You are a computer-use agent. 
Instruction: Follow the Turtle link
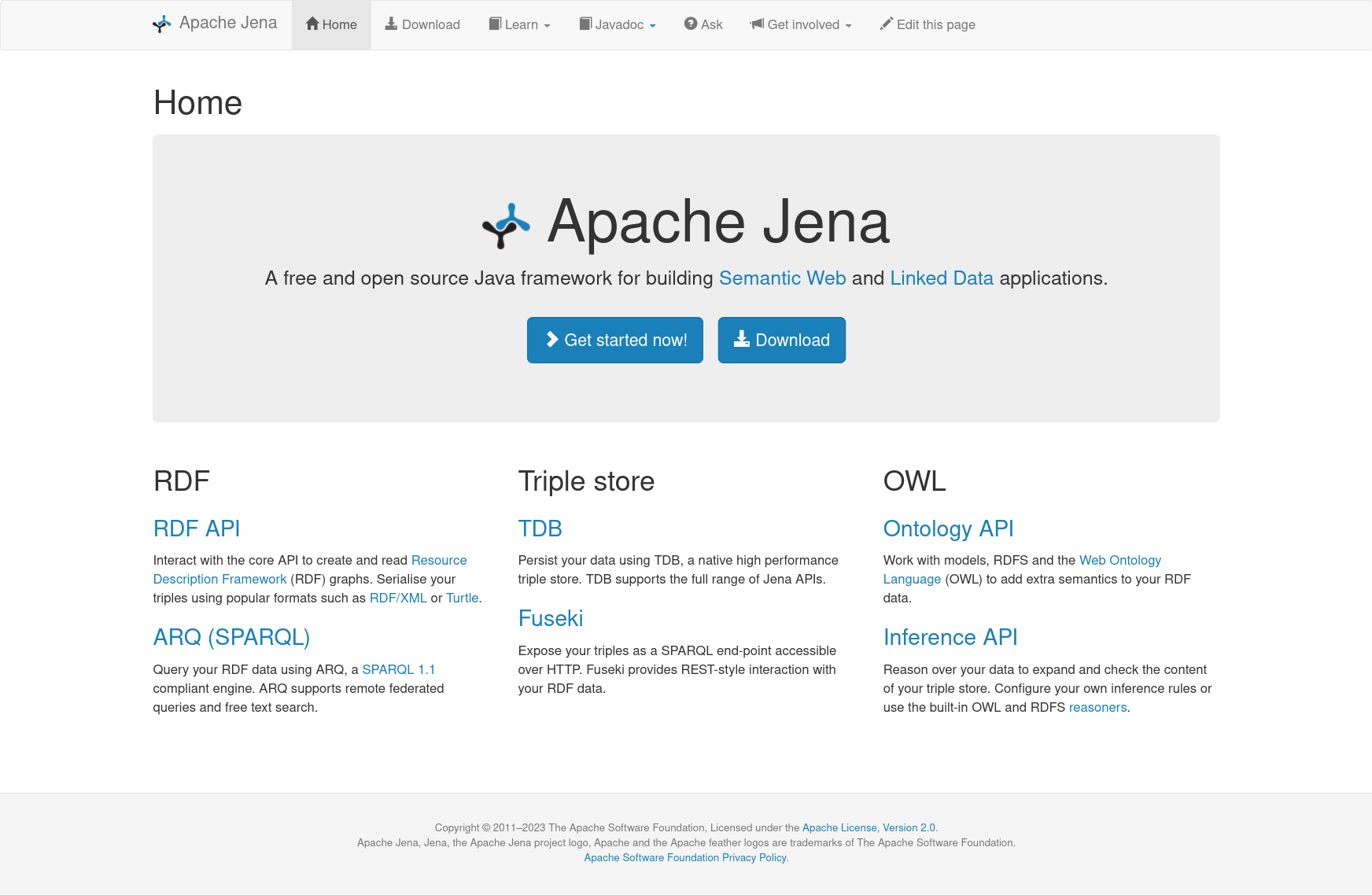click(x=463, y=598)
